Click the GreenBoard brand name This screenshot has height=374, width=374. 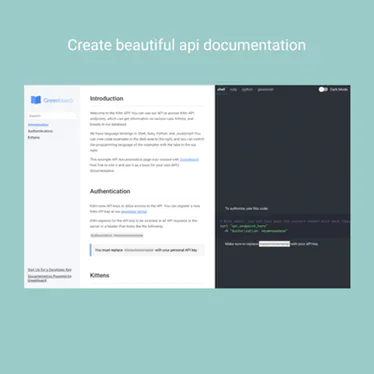[x=58, y=100]
